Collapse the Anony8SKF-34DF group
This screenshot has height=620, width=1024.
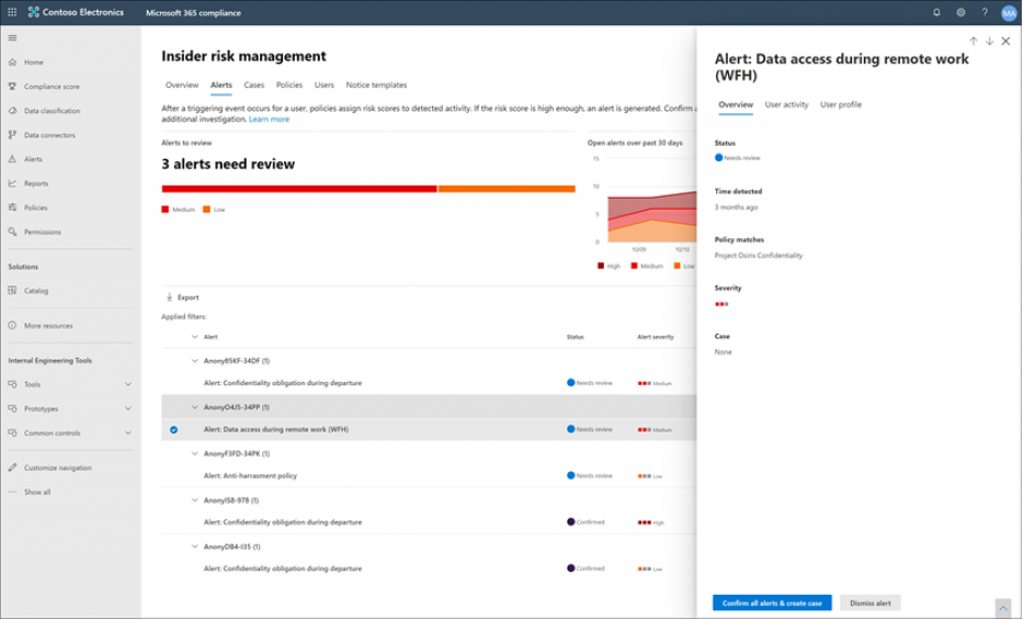[195, 361]
